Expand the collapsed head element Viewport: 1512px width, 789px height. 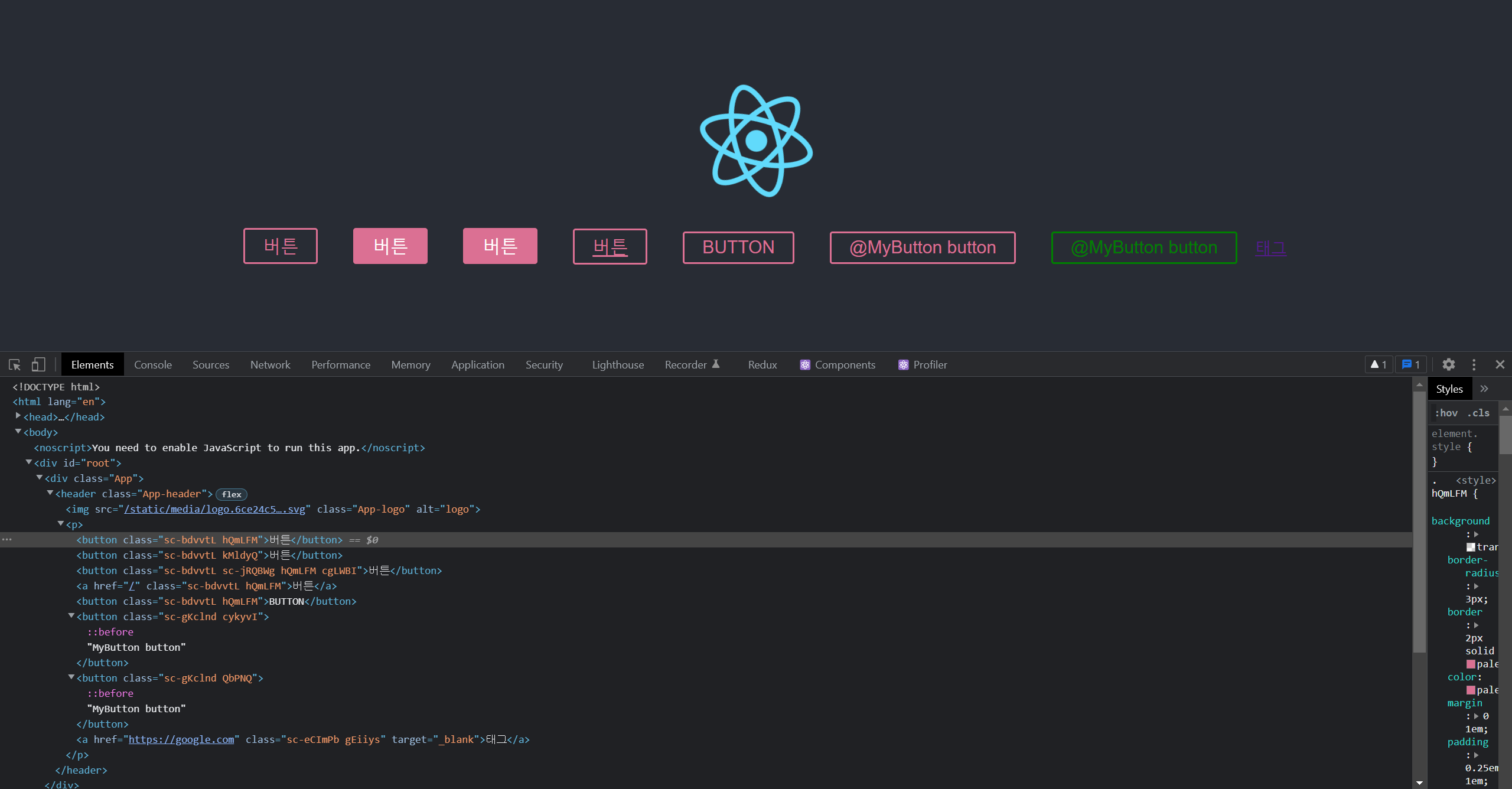coord(18,416)
